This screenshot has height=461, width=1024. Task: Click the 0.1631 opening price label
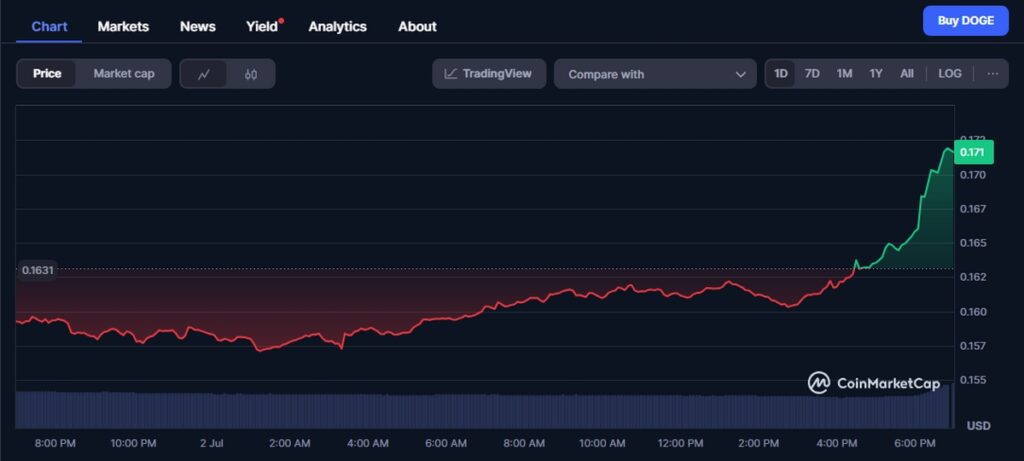point(37,270)
